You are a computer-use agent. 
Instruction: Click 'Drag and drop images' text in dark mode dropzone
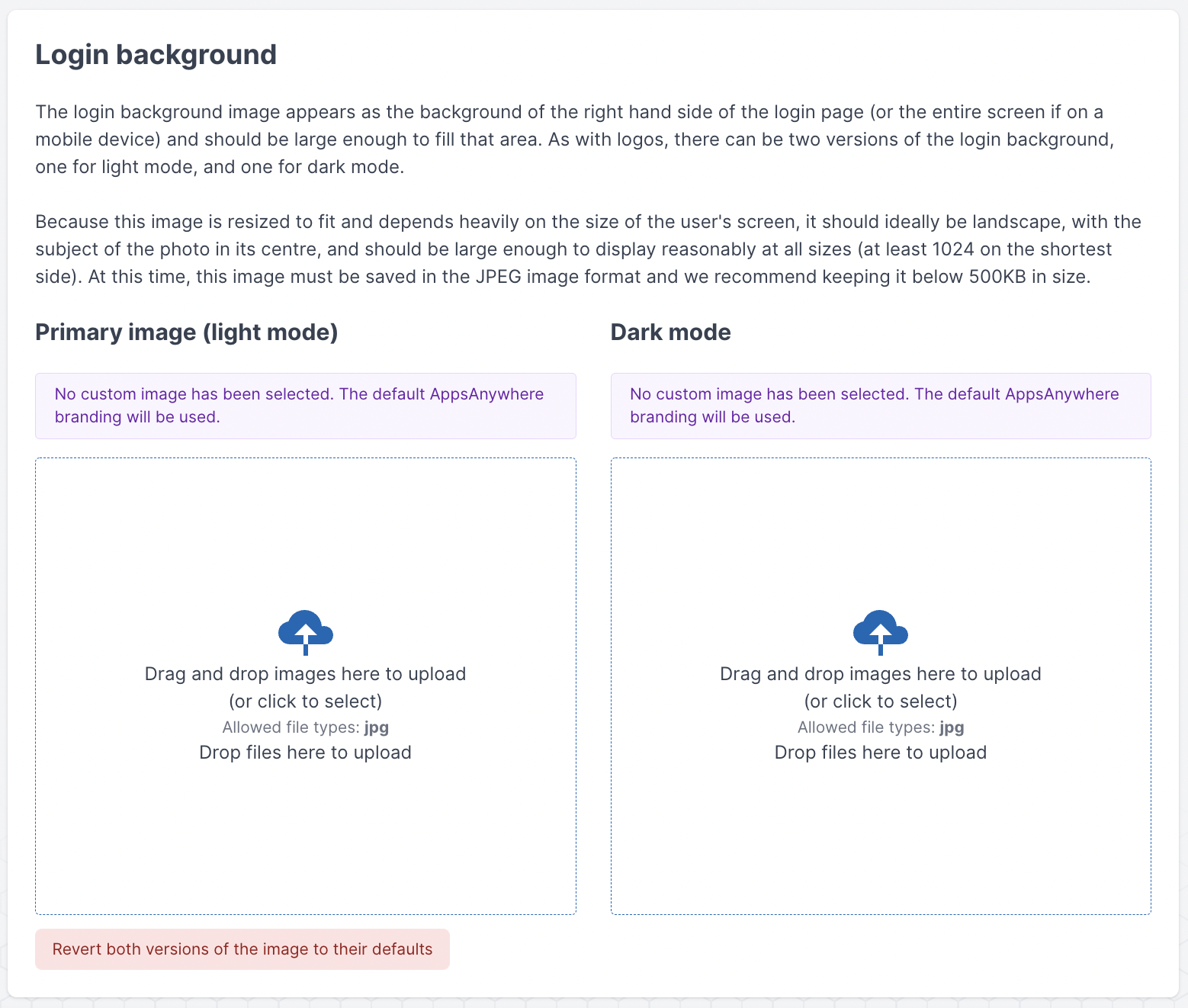click(881, 674)
